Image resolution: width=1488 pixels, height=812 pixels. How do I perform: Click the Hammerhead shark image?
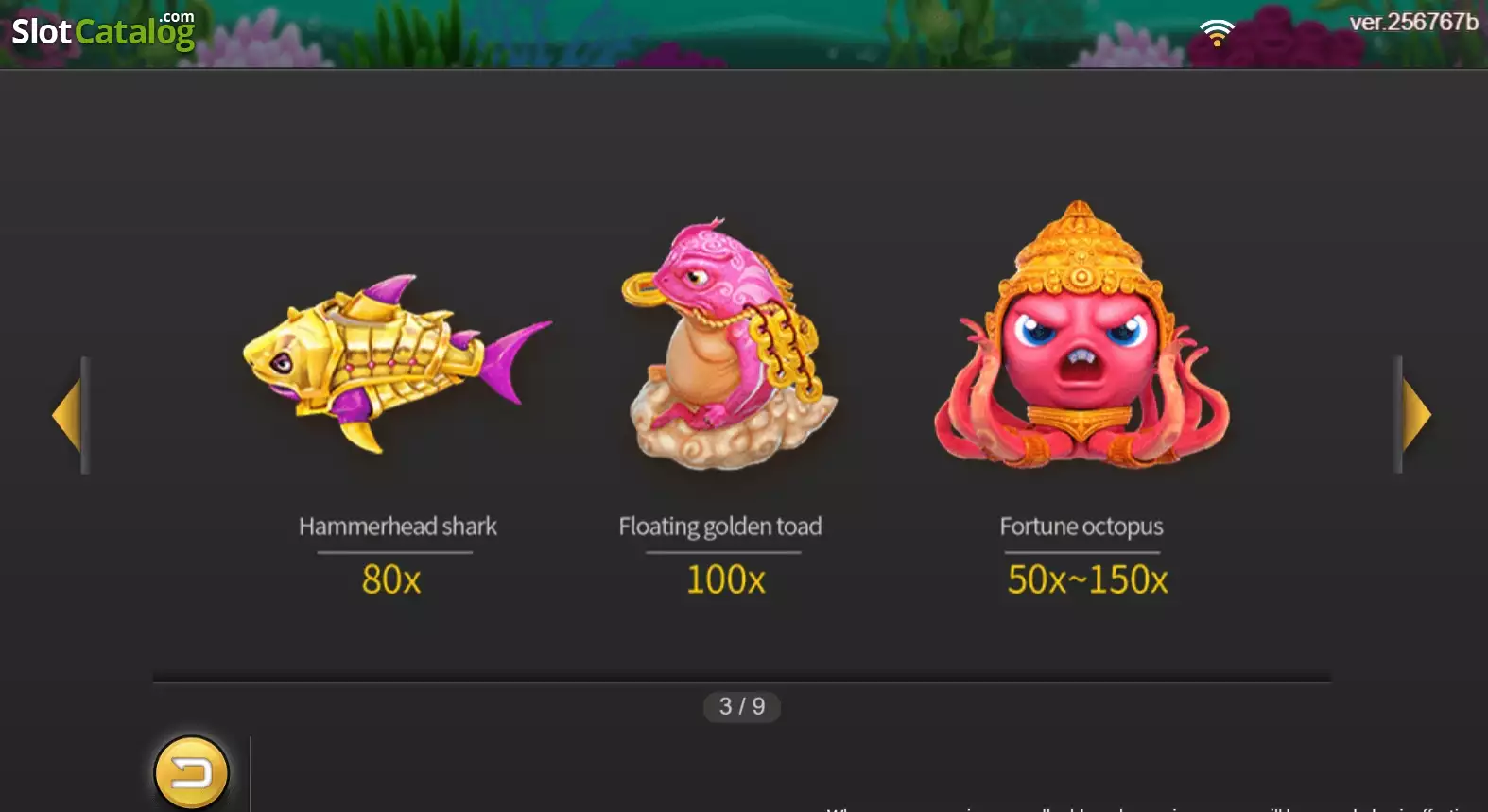pos(397,363)
